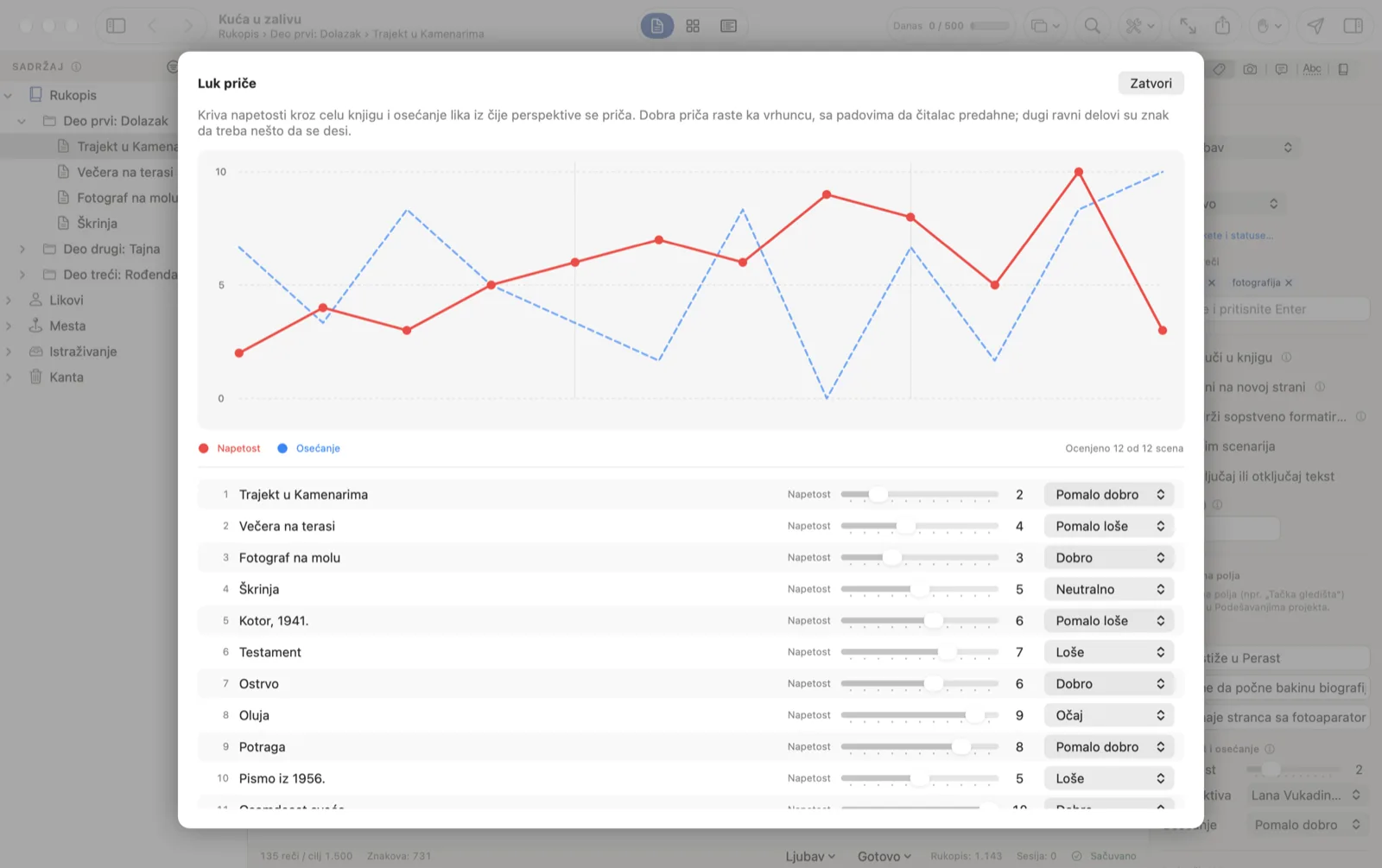
Task: Close the Luk priče dialog with Zatvori
Action: [x=1151, y=83]
